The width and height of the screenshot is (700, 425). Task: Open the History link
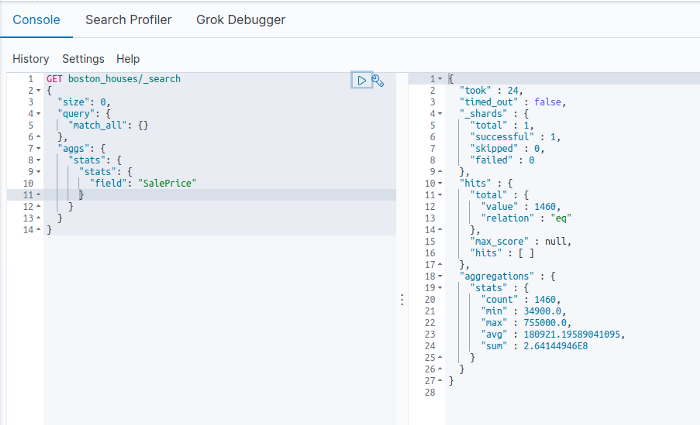31,59
